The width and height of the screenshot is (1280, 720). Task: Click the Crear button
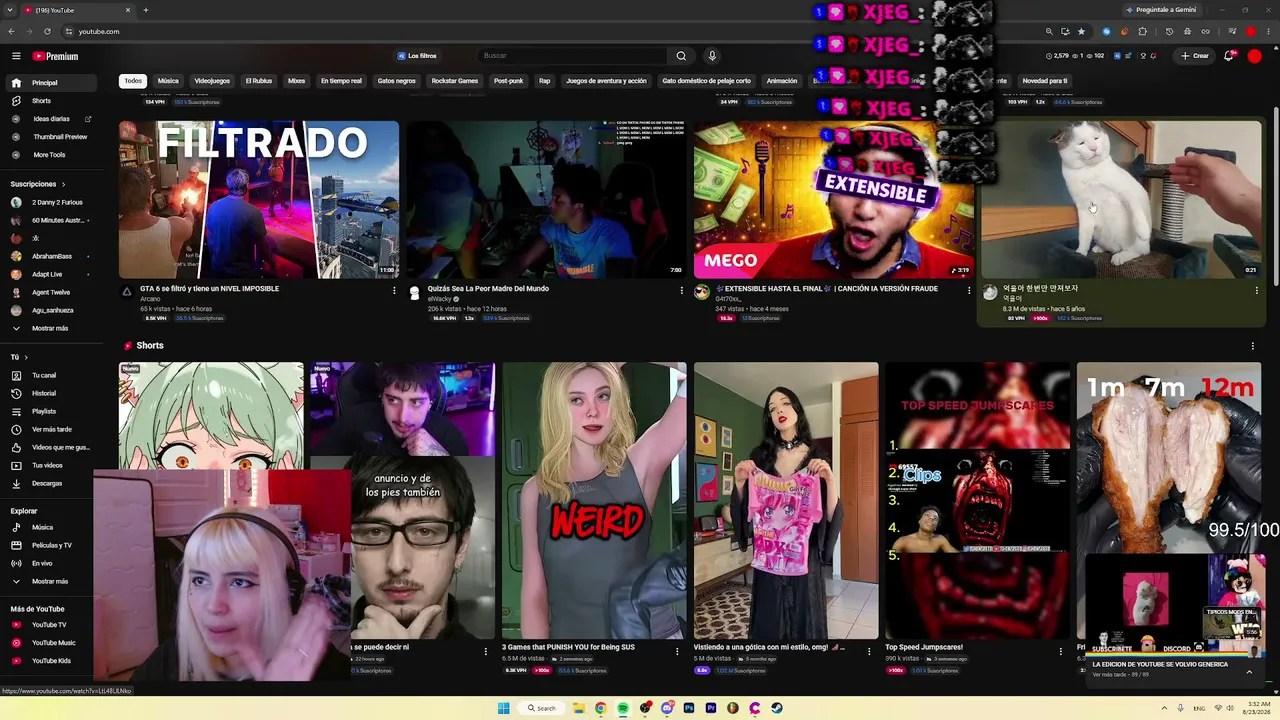[x=1195, y=56]
